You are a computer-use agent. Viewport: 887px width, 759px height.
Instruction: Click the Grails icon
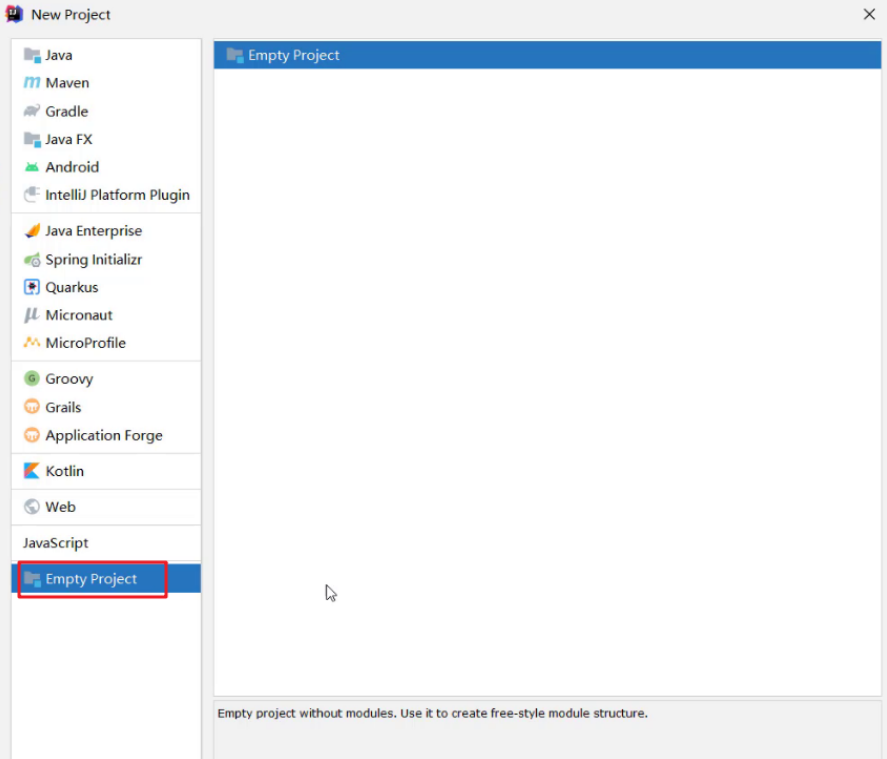coord(32,407)
